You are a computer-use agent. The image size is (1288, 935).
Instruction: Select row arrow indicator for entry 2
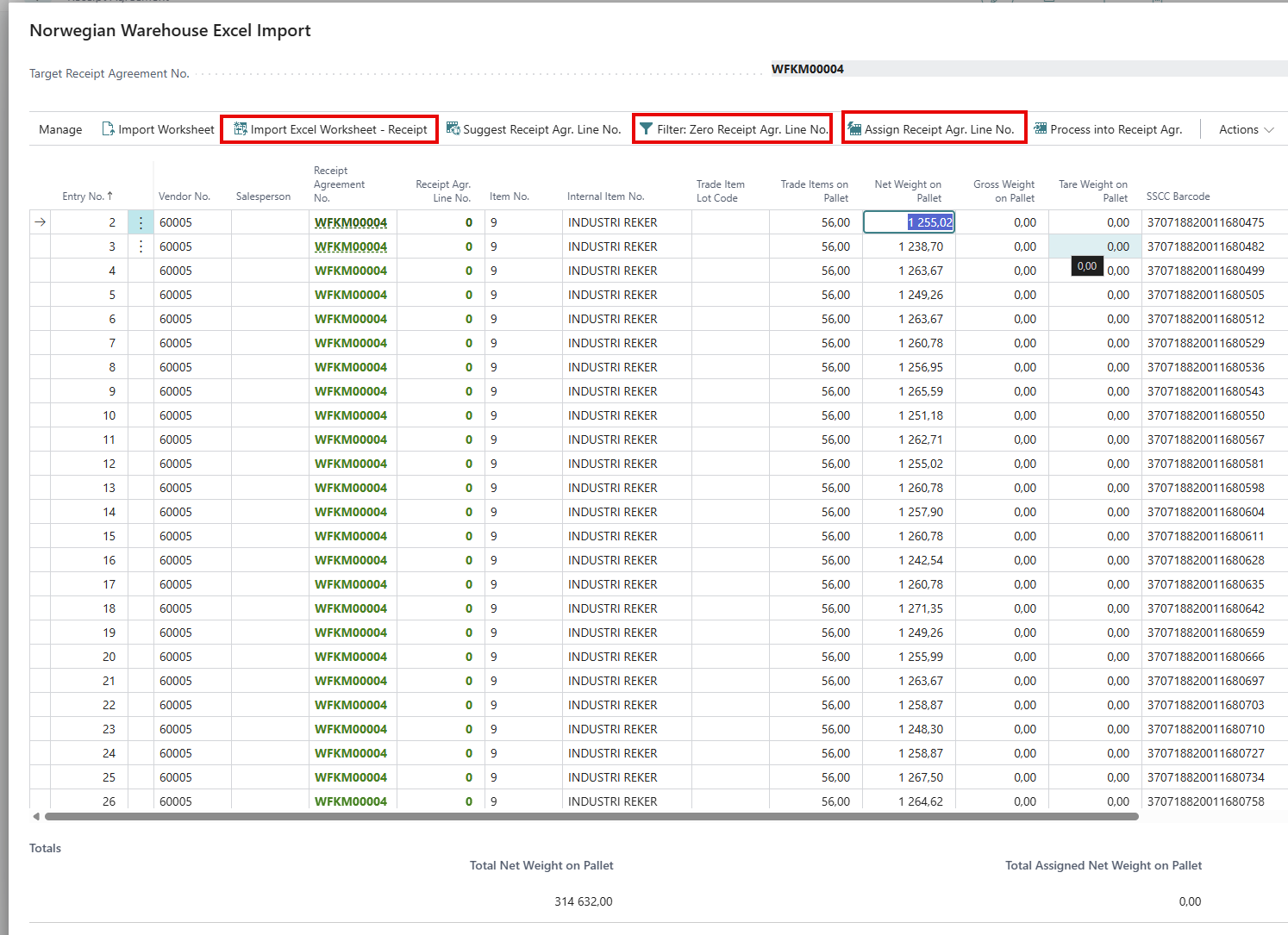(40, 222)
